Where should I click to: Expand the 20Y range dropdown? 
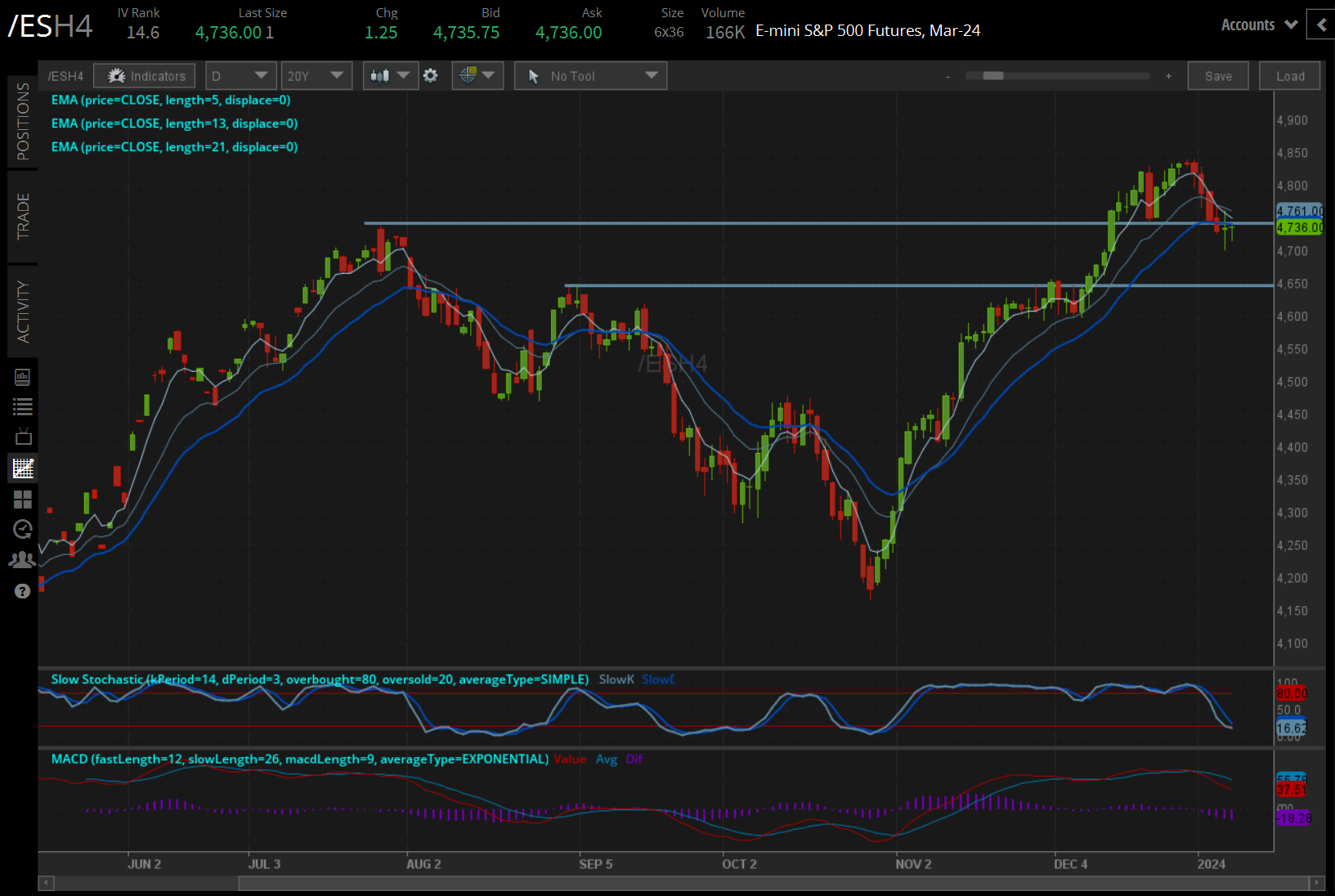pos(316,75)
